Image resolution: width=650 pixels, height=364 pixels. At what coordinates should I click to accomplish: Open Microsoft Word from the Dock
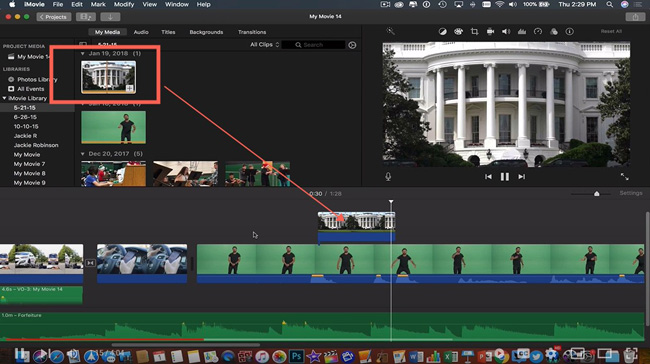coord(416,356)
